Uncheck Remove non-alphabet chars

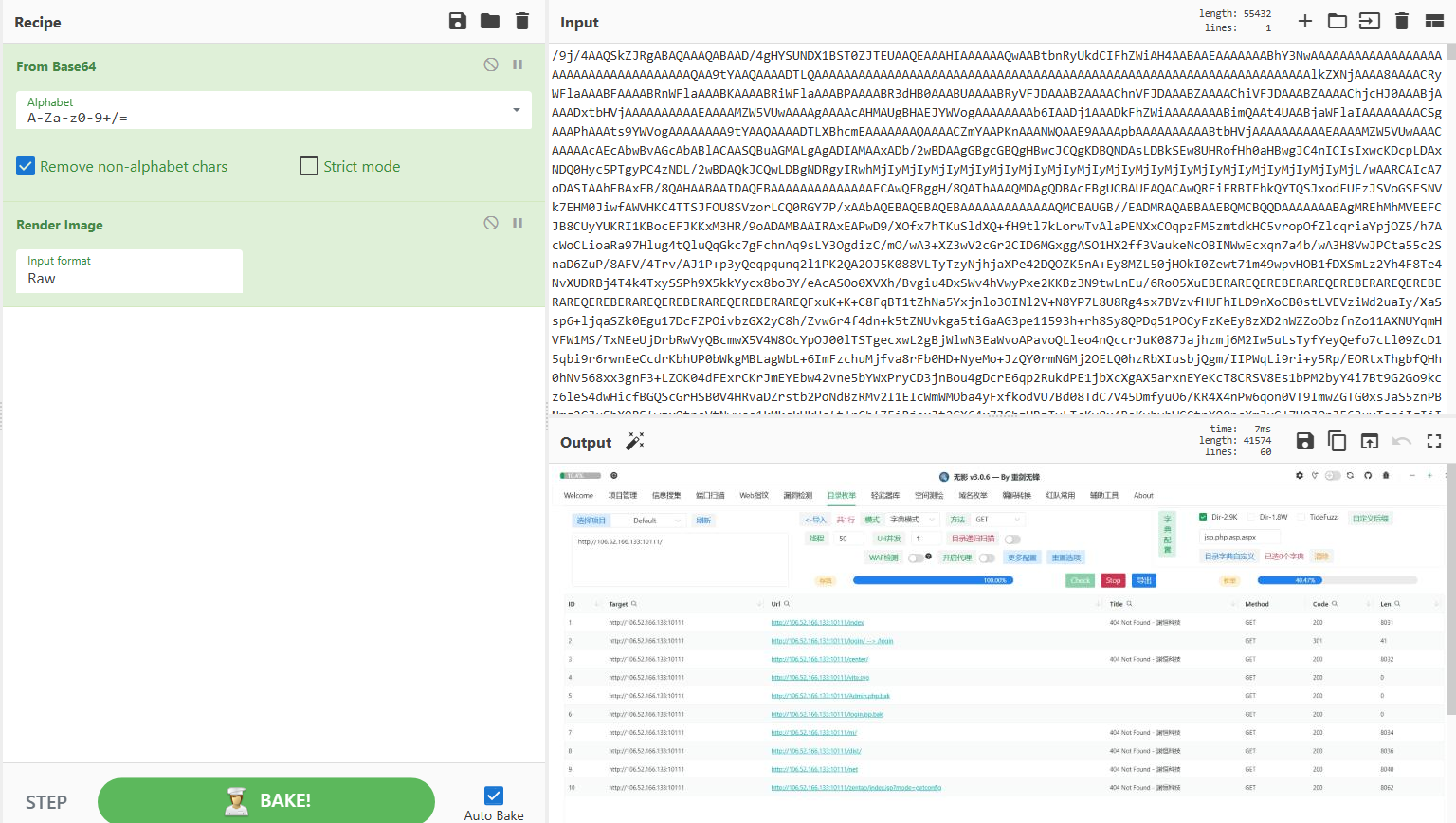tap(26, 166)
